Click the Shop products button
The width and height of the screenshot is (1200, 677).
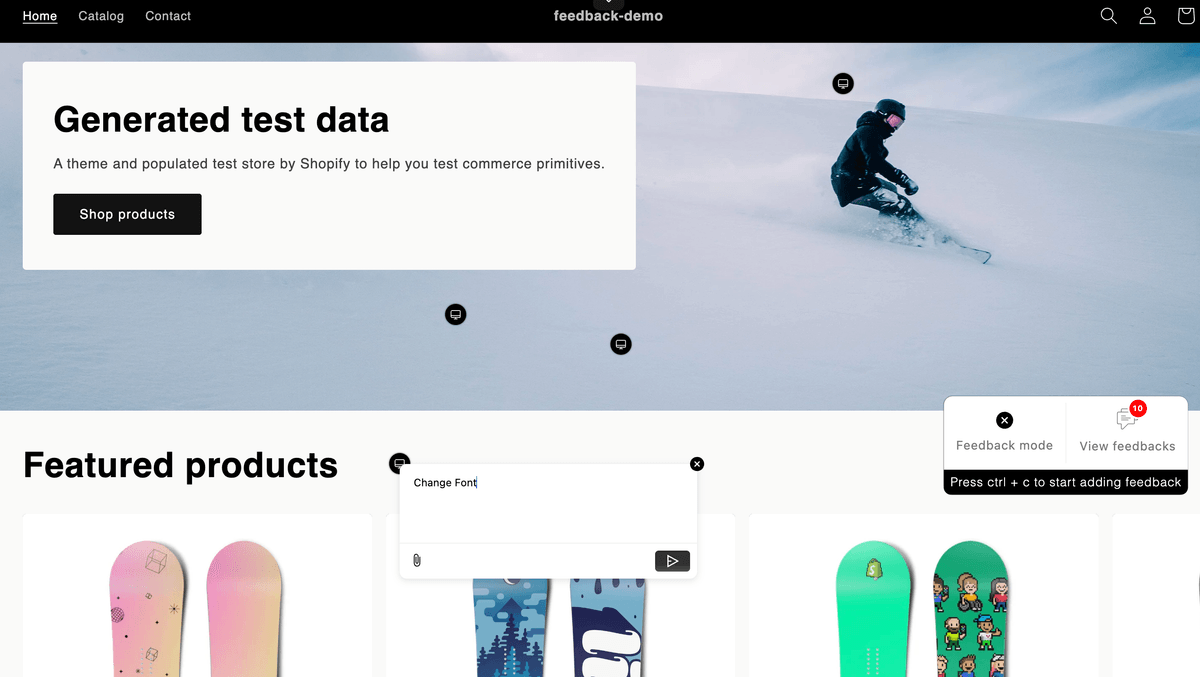point(127,214)
